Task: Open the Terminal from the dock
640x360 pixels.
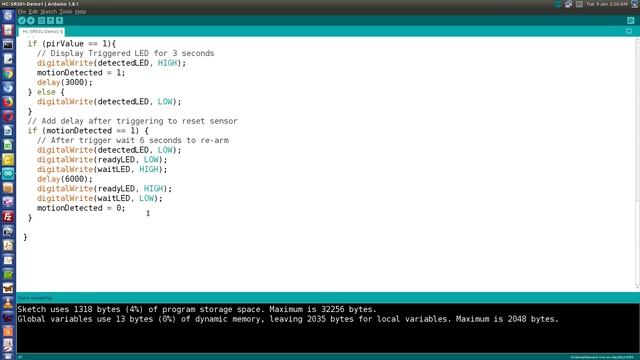Action: 8,45
